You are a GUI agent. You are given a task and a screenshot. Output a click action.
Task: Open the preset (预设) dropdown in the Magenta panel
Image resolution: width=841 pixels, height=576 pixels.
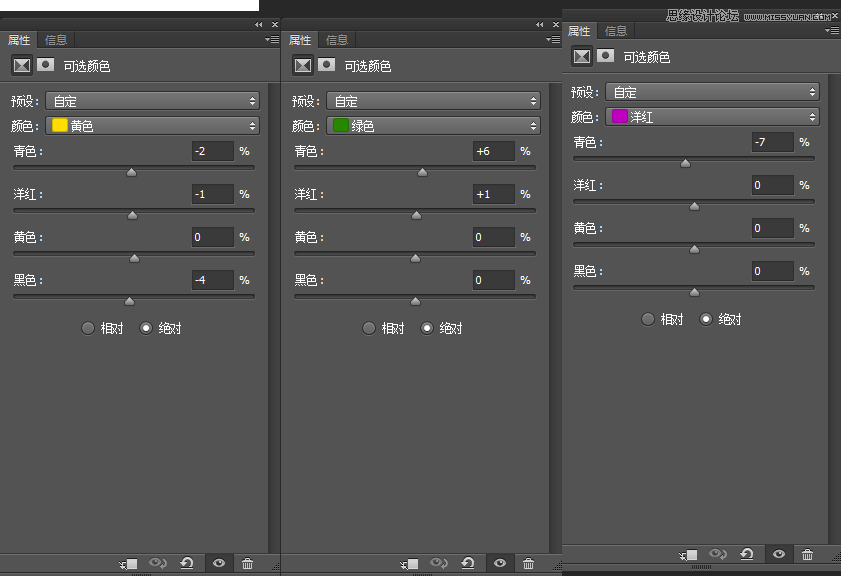point(712,92)
